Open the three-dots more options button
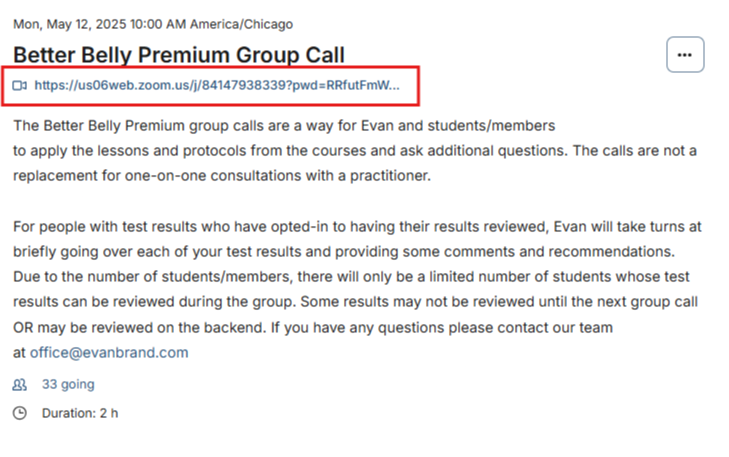This screenshot has width=729, height=457. (x=685, y=55)
